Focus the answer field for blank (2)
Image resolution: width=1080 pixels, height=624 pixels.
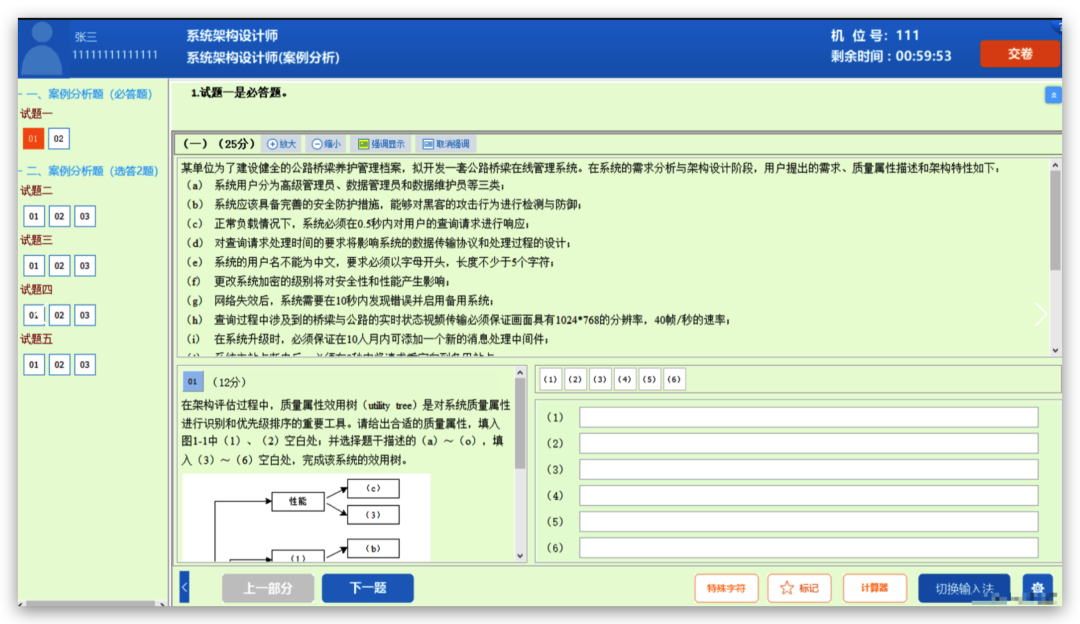point(809,444)
